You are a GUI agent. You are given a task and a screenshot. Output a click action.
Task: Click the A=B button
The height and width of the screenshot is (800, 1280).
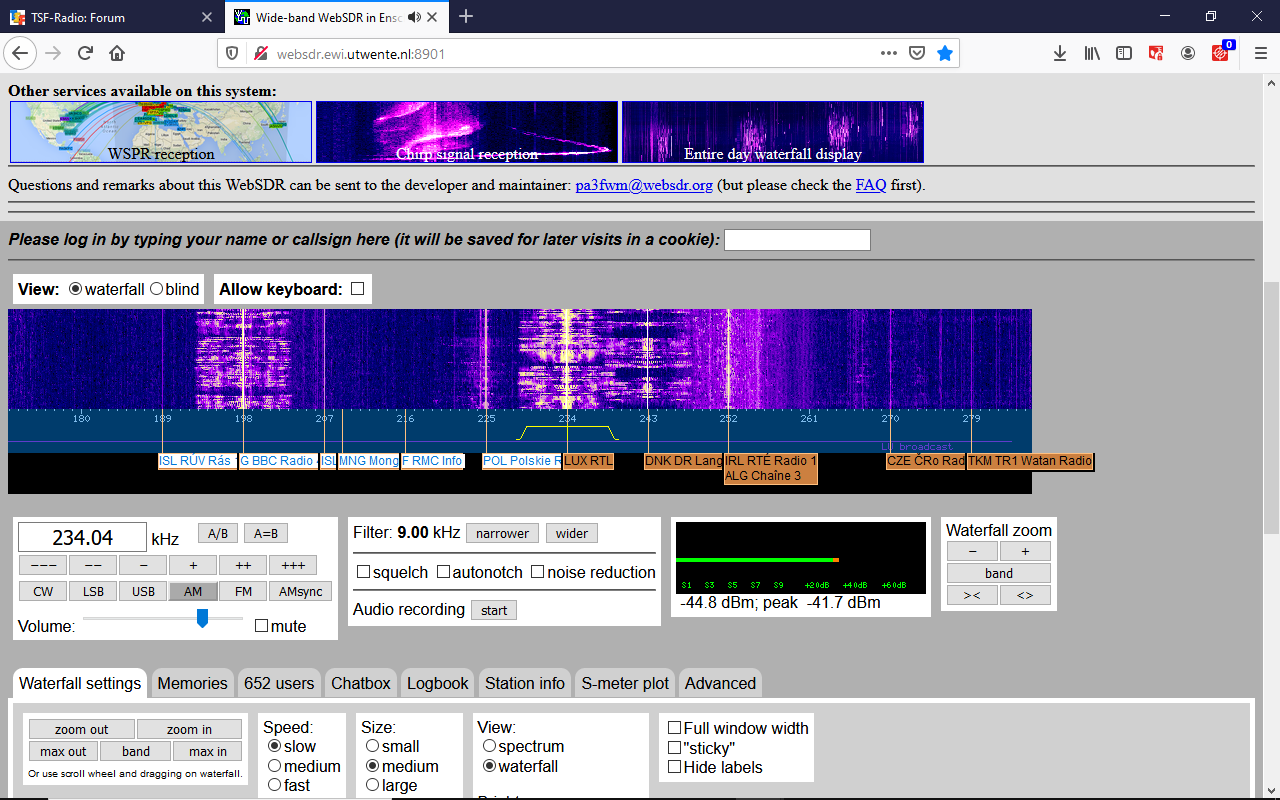pos(265,533)
